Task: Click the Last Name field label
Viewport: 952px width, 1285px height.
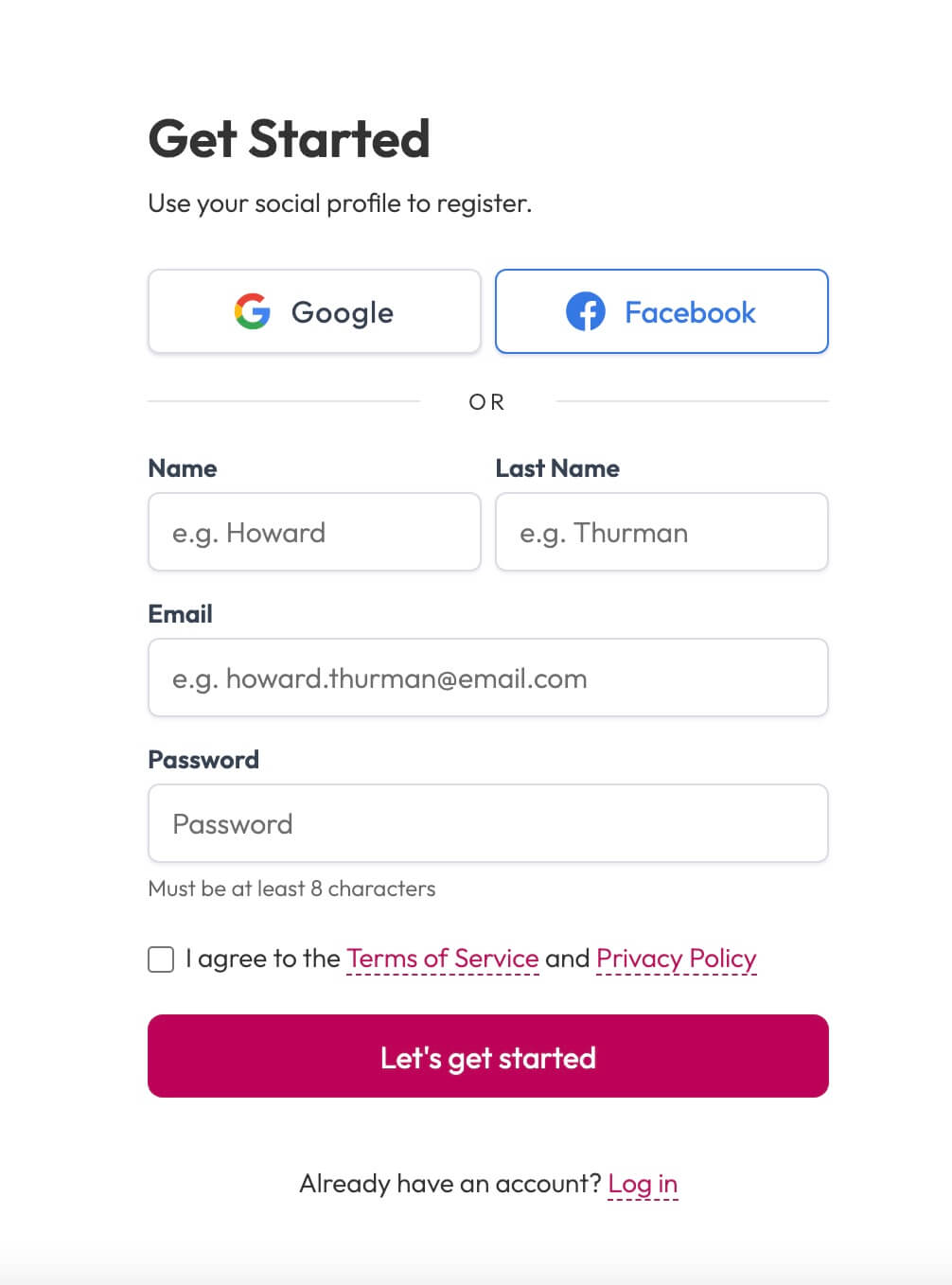Action: 558,467
